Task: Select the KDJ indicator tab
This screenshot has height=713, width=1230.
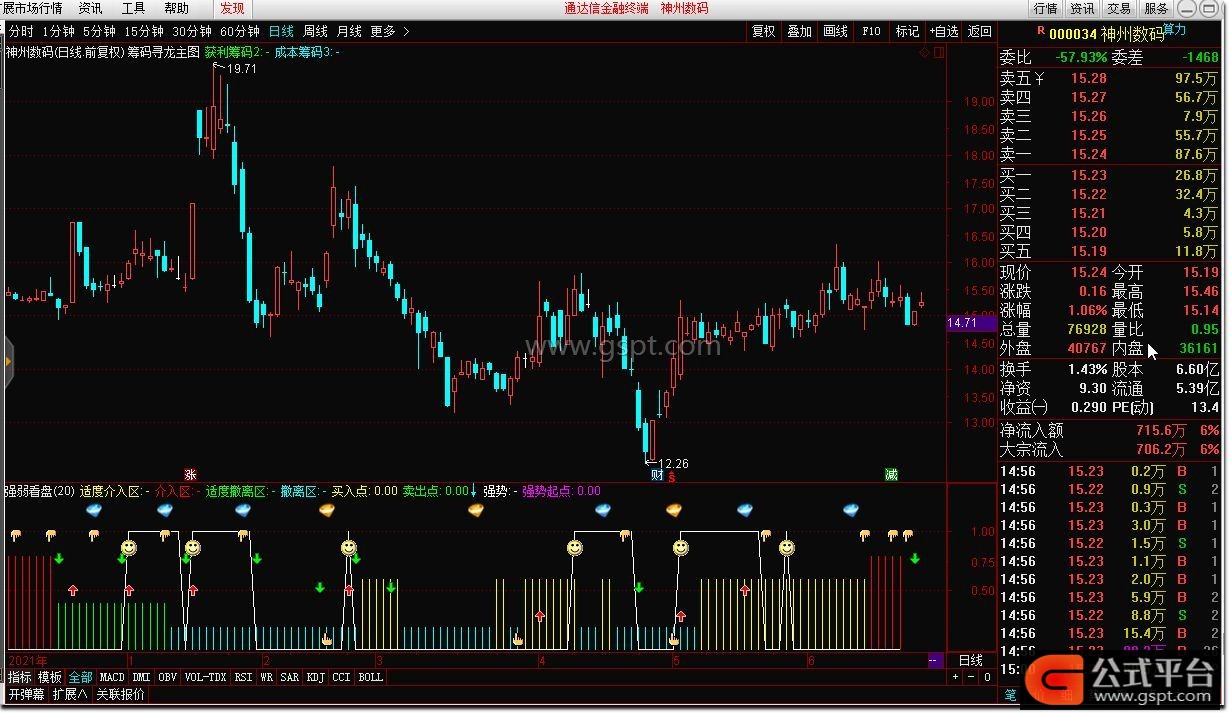Action: [x=316, y=677]
